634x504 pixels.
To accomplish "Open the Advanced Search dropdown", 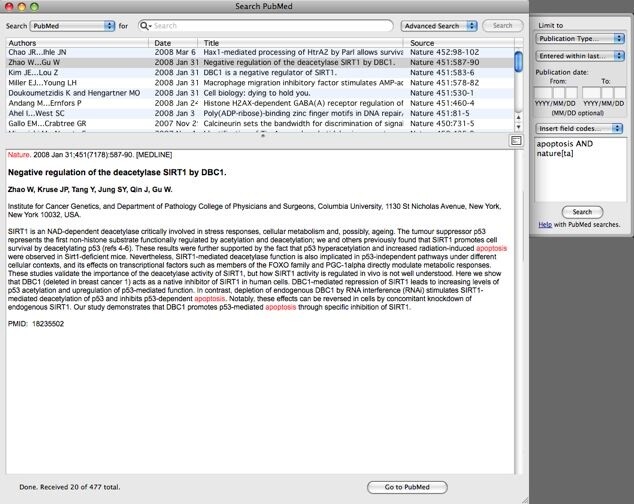I will 439,26.
